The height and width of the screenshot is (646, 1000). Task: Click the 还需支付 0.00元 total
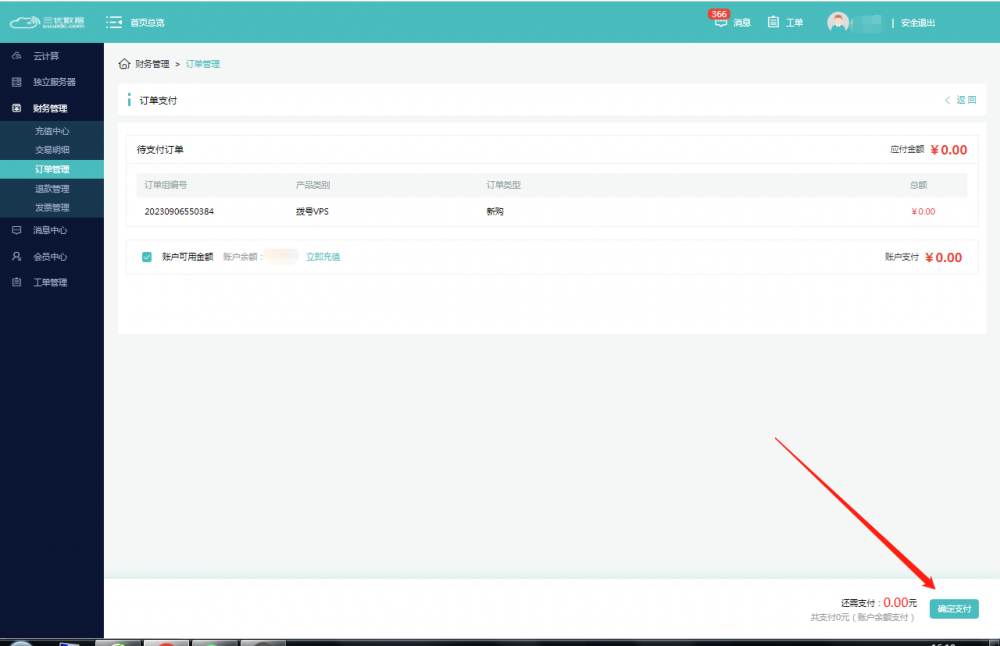click(x=879, y=603)
